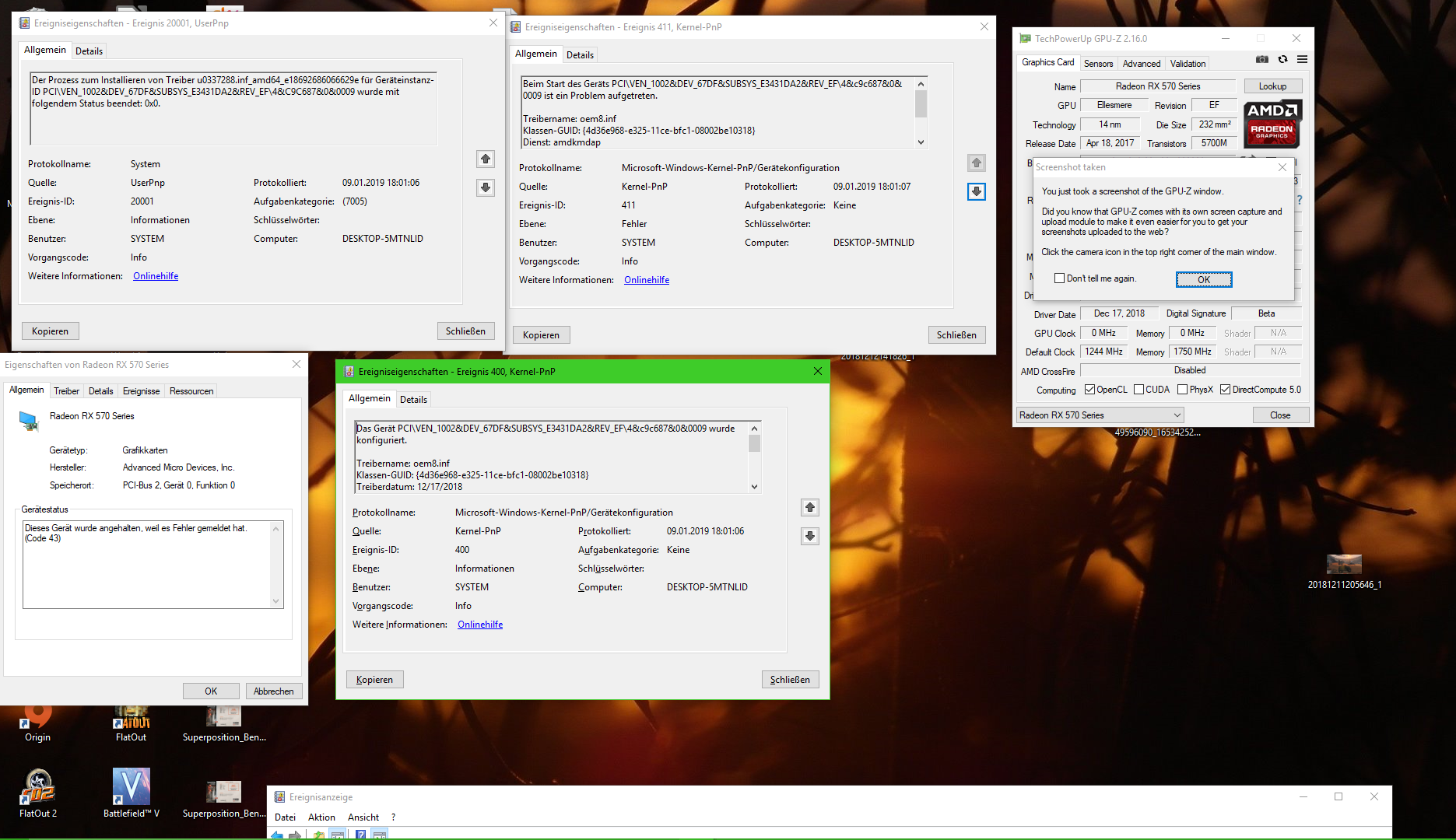Select the Superposition_Ben icon beside FlatOut

[x=224, y=723]
